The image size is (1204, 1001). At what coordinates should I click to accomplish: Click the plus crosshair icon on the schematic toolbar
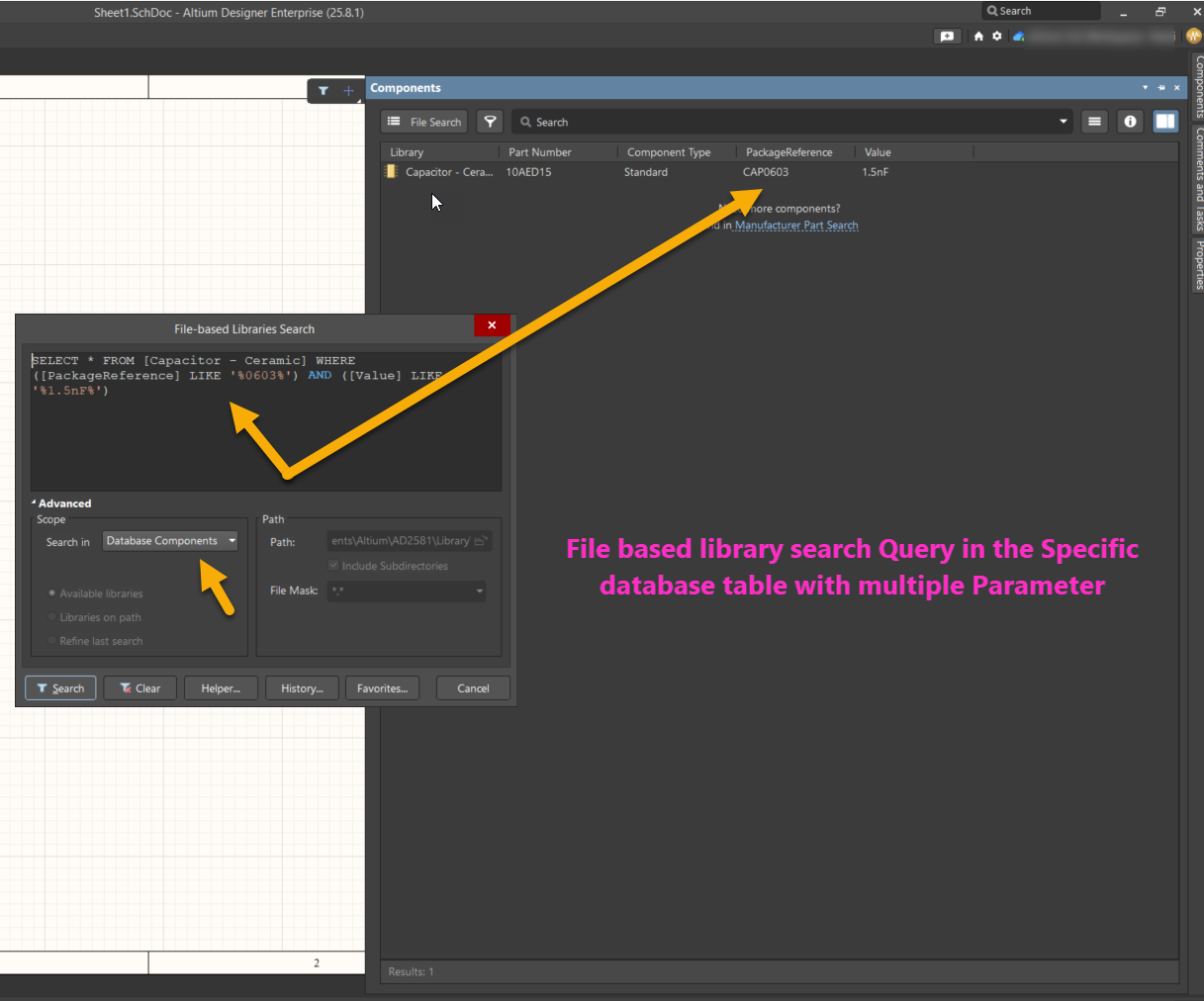click(348, 91)
